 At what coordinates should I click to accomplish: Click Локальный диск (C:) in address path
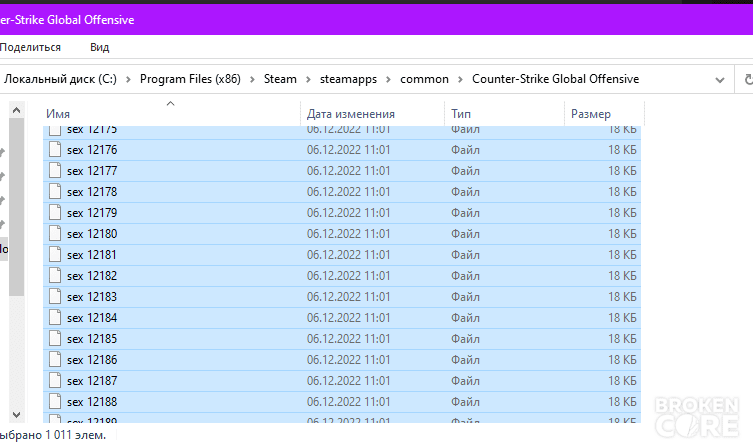pos(60,79)
